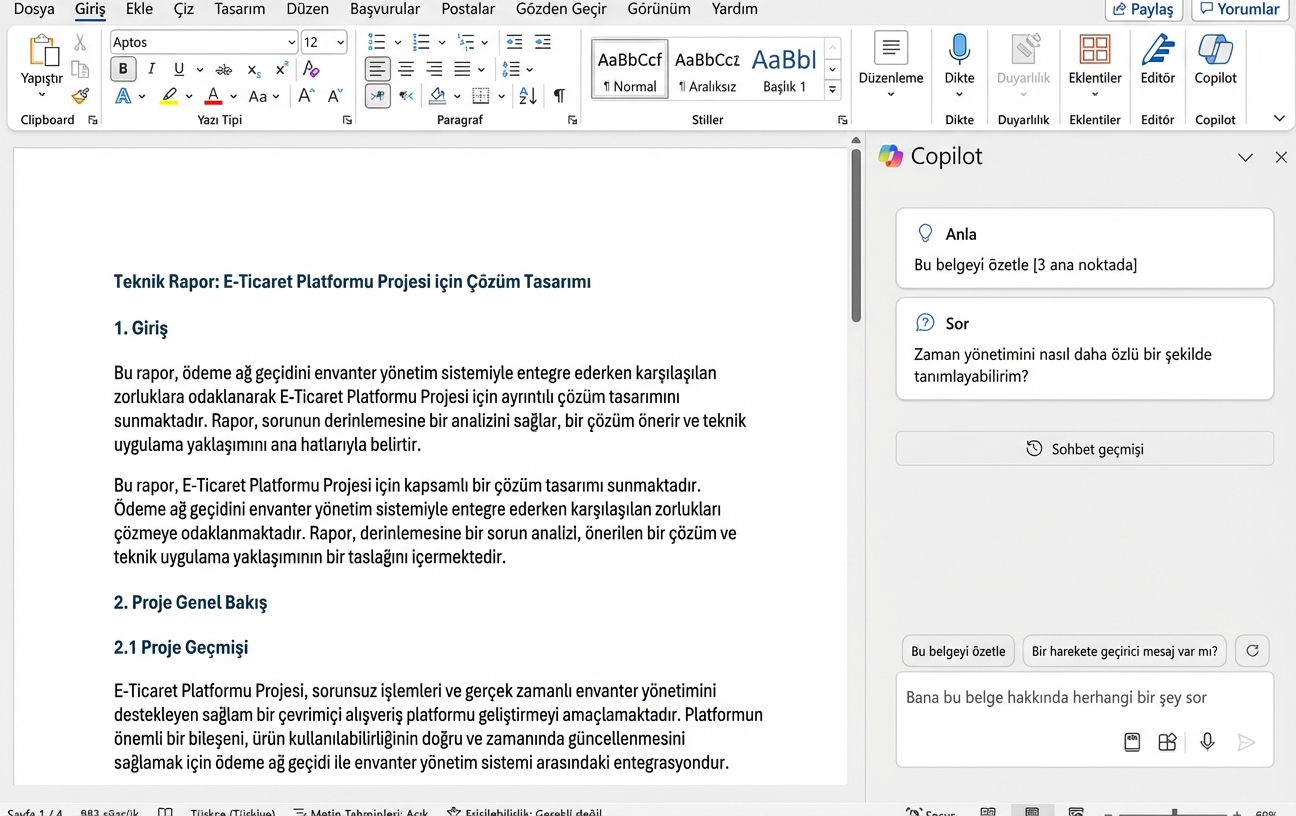Send the Copilot message with the arrow icon

point(1247,742)
